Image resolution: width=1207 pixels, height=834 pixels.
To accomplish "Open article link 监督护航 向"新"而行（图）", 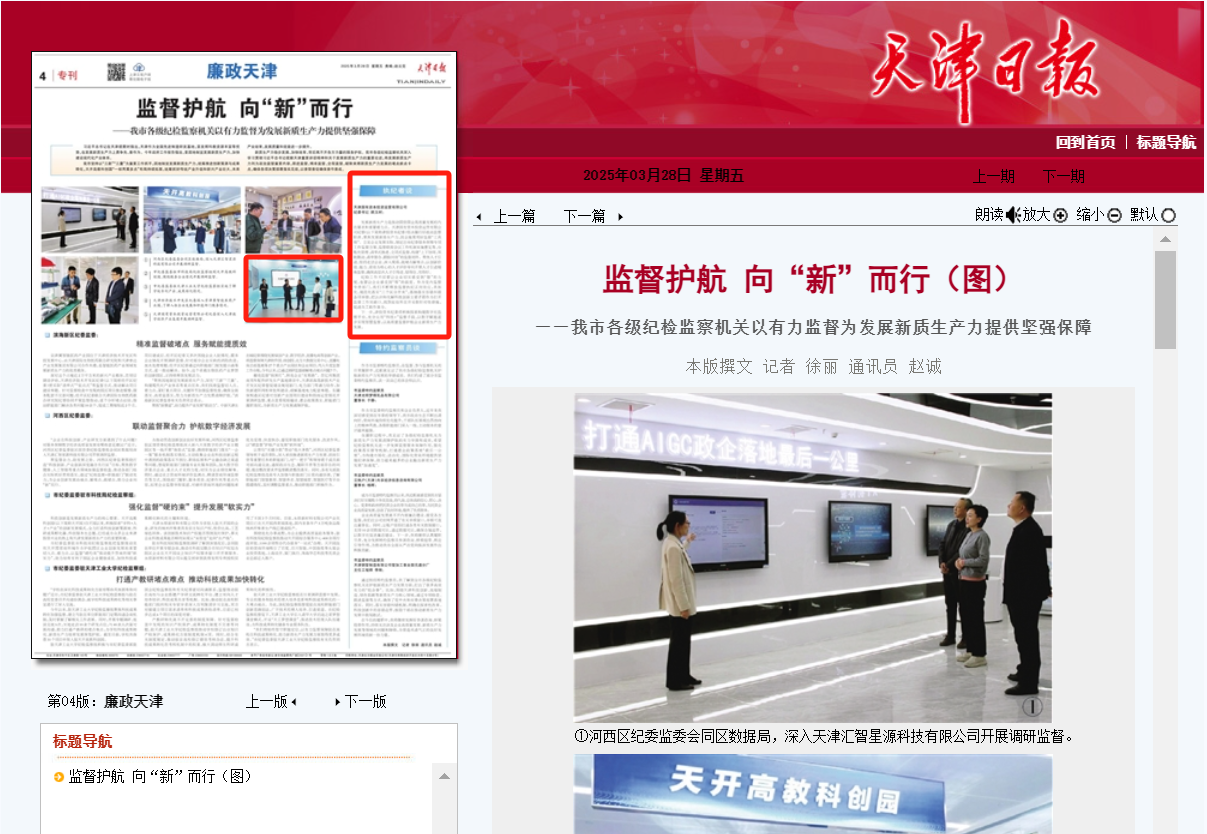I will pos(160,777).
